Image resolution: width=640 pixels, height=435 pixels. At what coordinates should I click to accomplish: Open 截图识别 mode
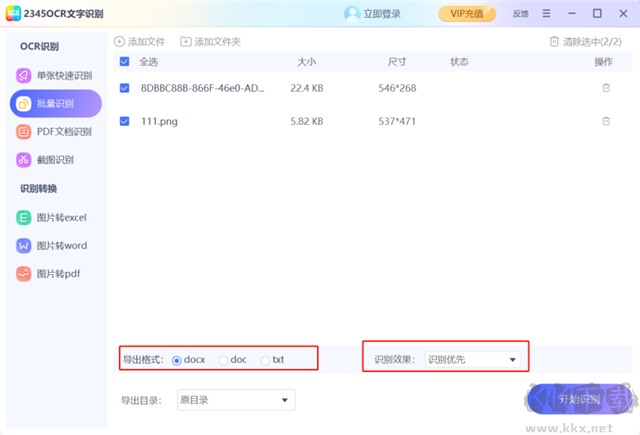[x=56, y=160]
